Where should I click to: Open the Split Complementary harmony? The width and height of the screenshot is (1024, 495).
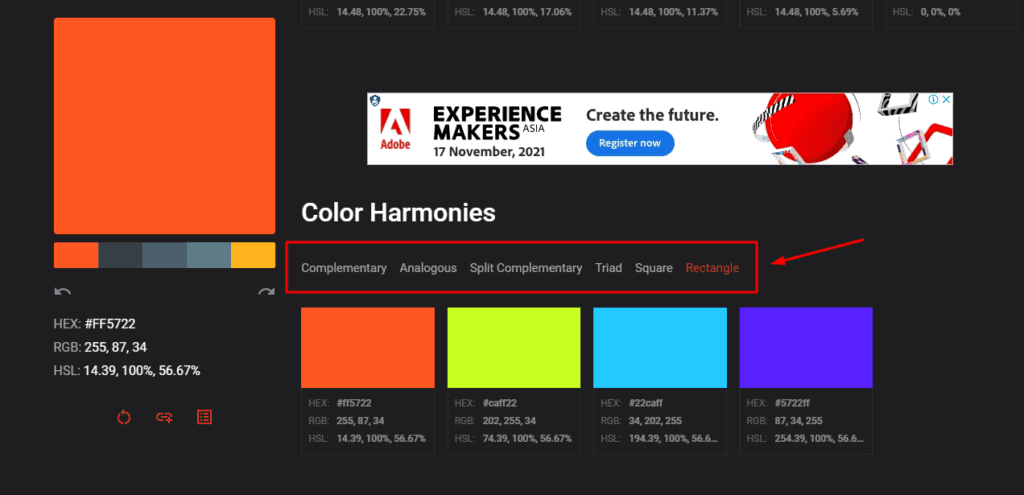click(x=526, y=268)
